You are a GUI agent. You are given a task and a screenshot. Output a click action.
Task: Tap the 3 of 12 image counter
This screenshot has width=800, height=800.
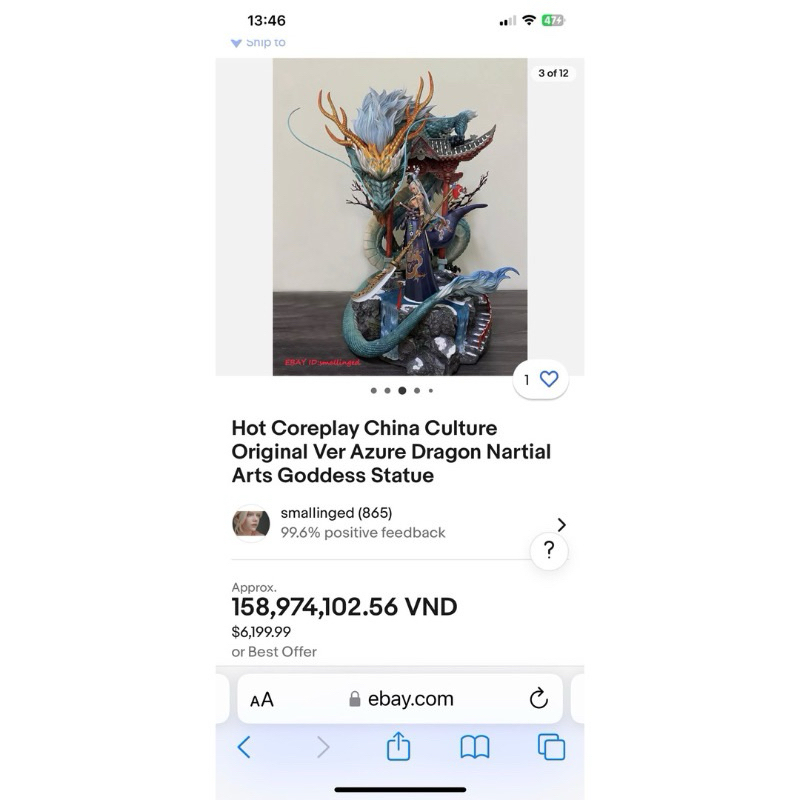pos(553,73)
